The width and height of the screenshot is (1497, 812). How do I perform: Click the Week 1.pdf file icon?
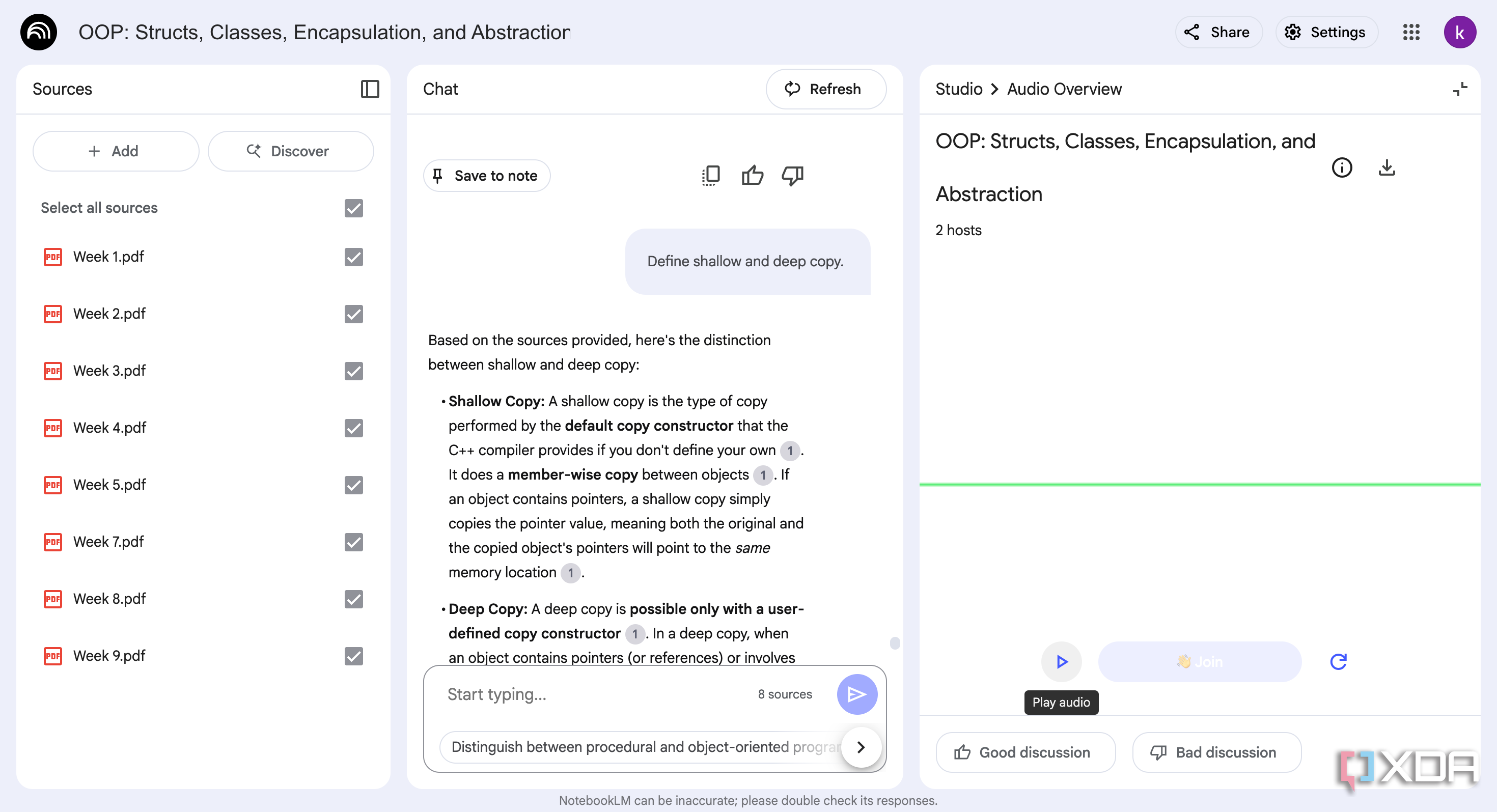pyautogui.click(x=53, y=257)
